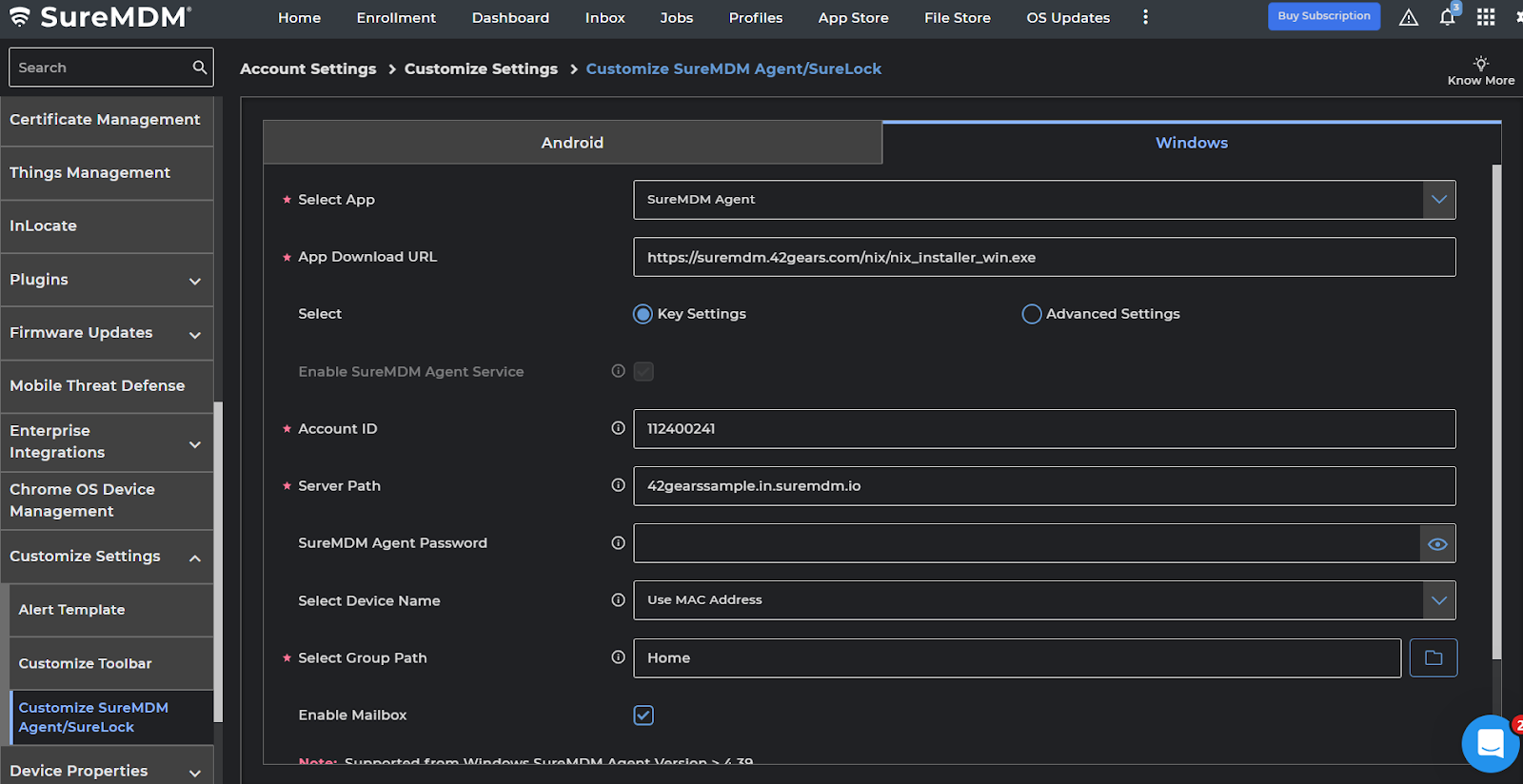Toggle Enable SureMDM Agent Service checkbox
Viewport: 1523px width, 784px height.
coord(643,371)
